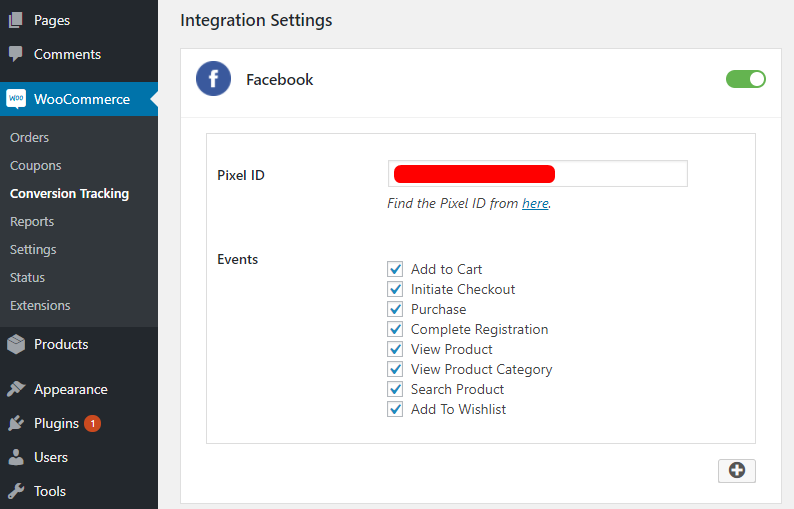The width and height of the screenshot is (794, 509).
Task: Uncheck the Add to Cart event
Action: click(395, 269)
